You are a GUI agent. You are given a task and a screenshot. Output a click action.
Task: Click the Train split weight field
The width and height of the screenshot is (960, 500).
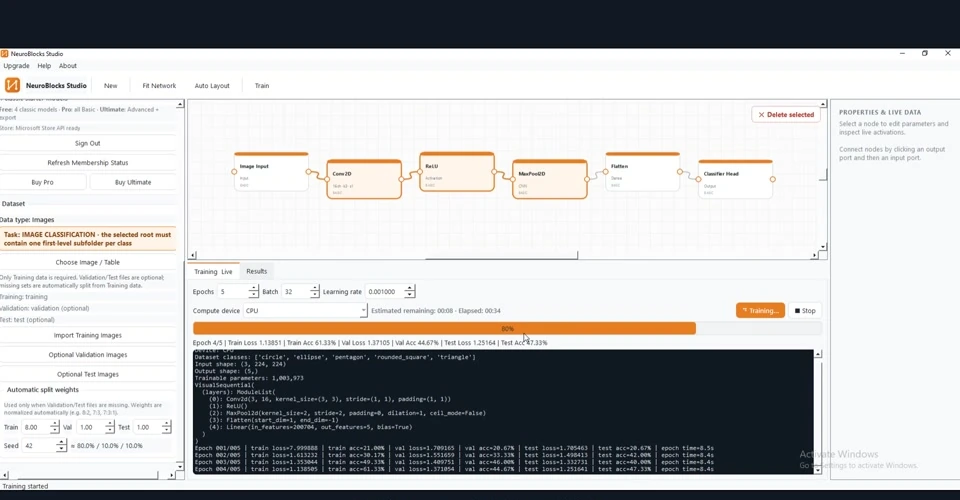click(36, 427)
